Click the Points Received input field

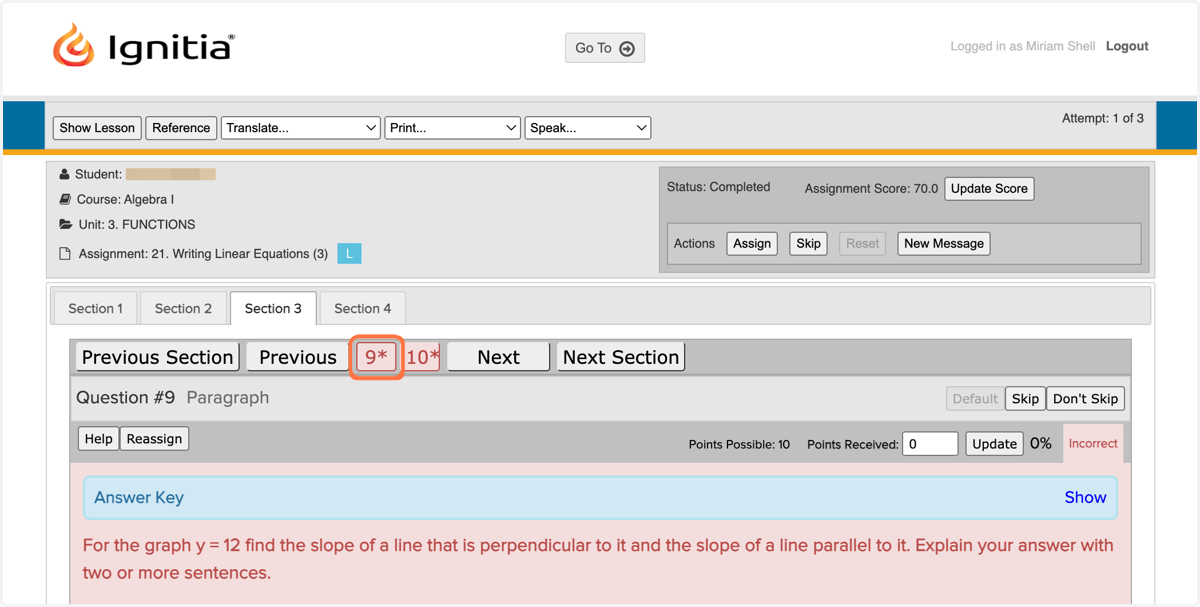coord(930,444)
